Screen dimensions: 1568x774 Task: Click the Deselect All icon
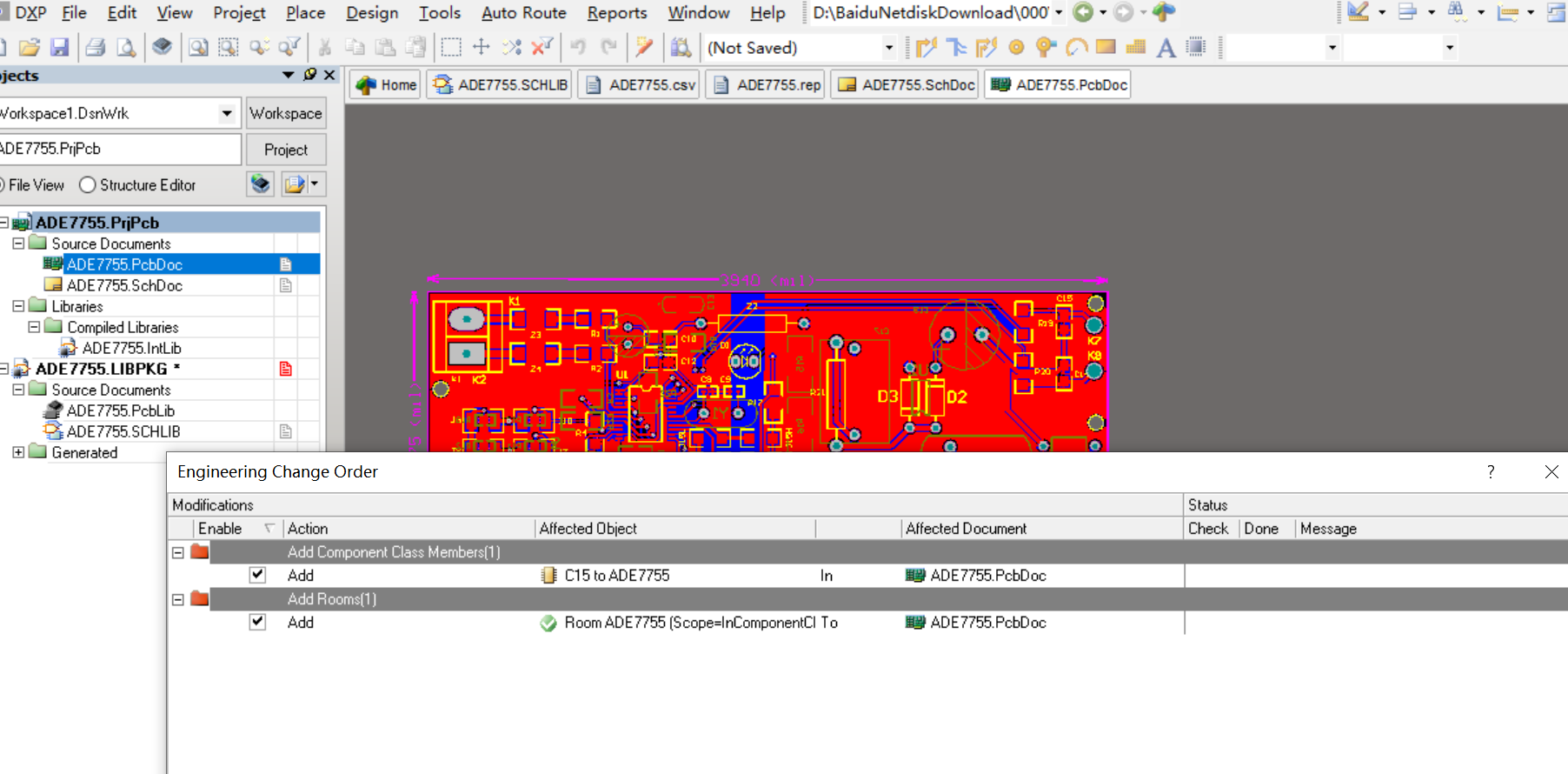[x=512, y=47]
